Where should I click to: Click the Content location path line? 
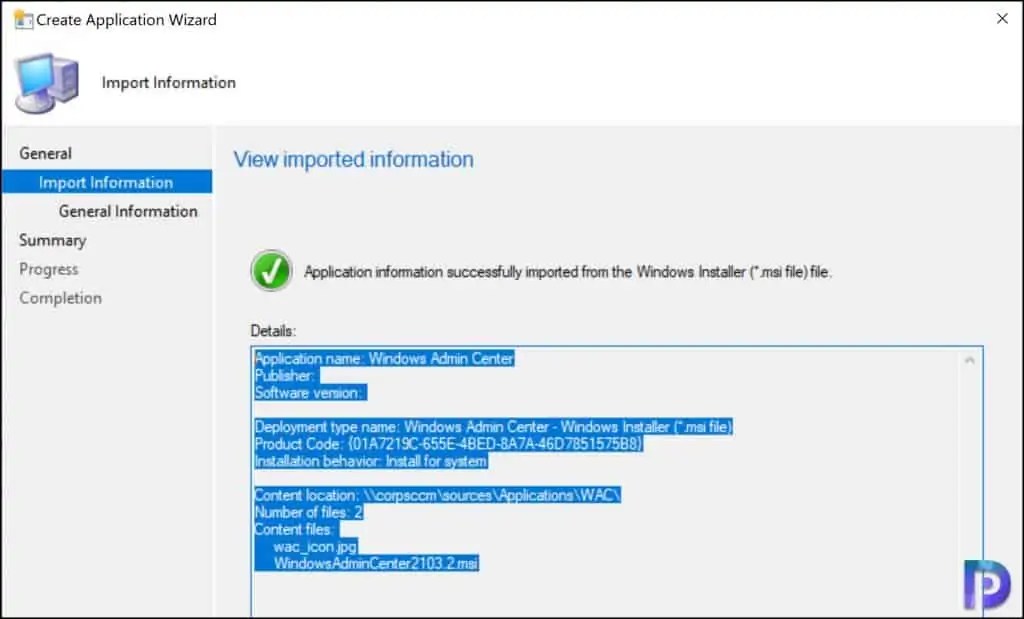[x=438, y=495]
